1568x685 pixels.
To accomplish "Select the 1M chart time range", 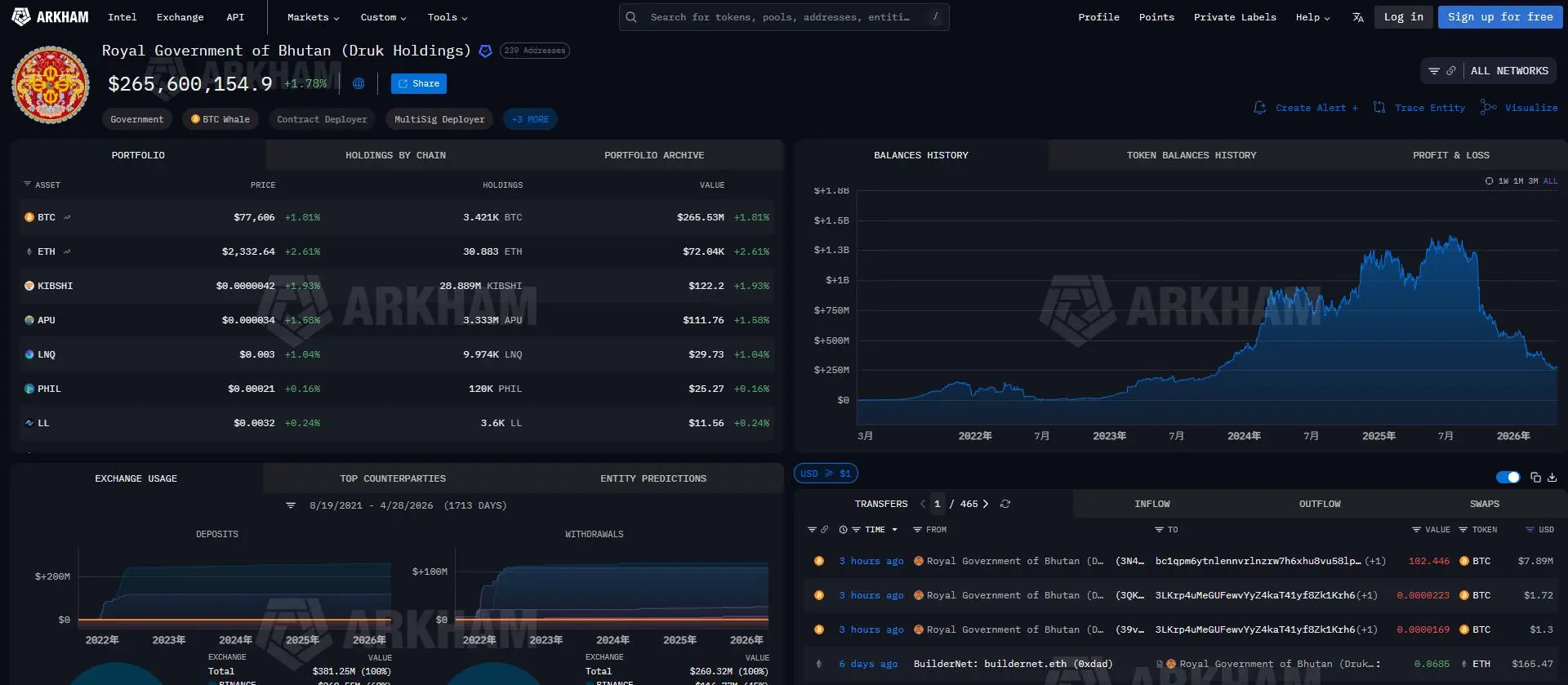I will (x=1518, y=181).
